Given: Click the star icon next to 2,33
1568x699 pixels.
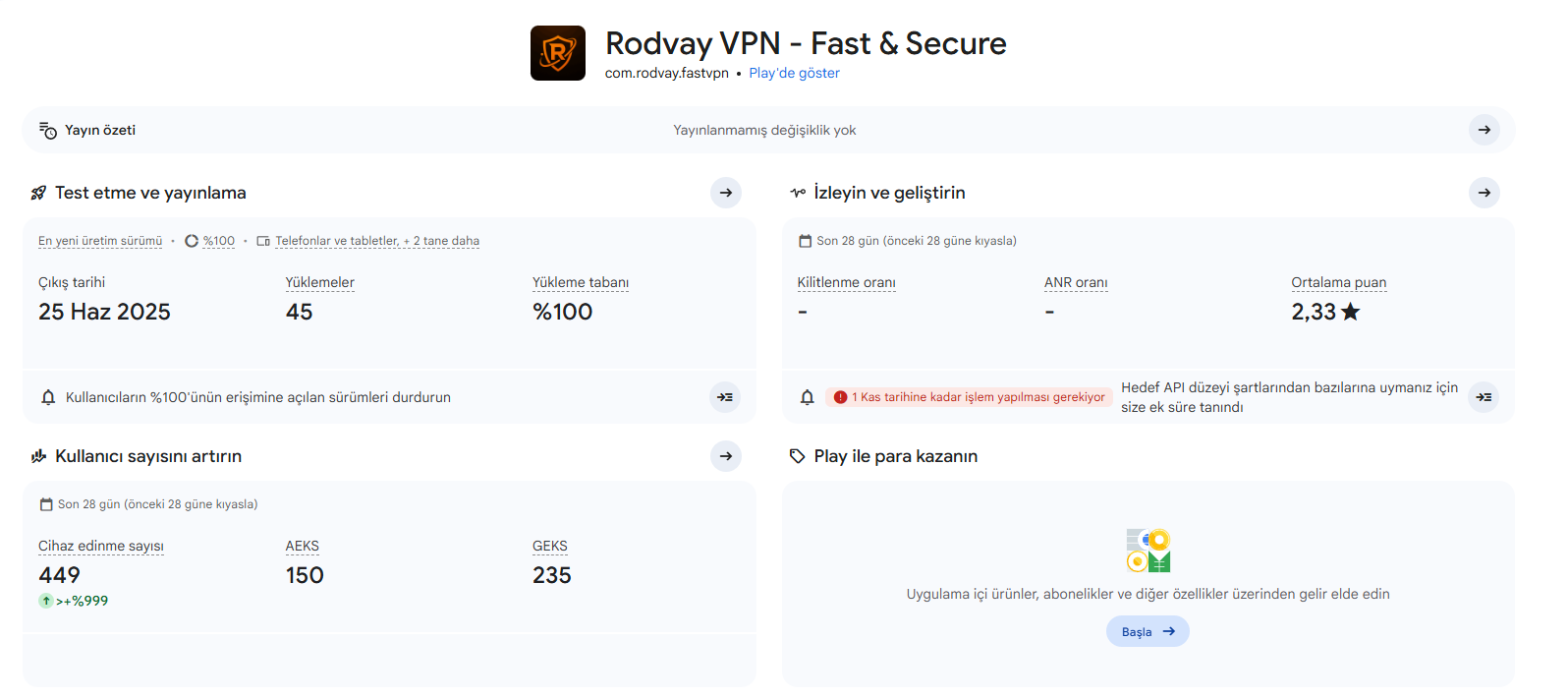Looking at the screenshot, I should (x=1351, y=312).
